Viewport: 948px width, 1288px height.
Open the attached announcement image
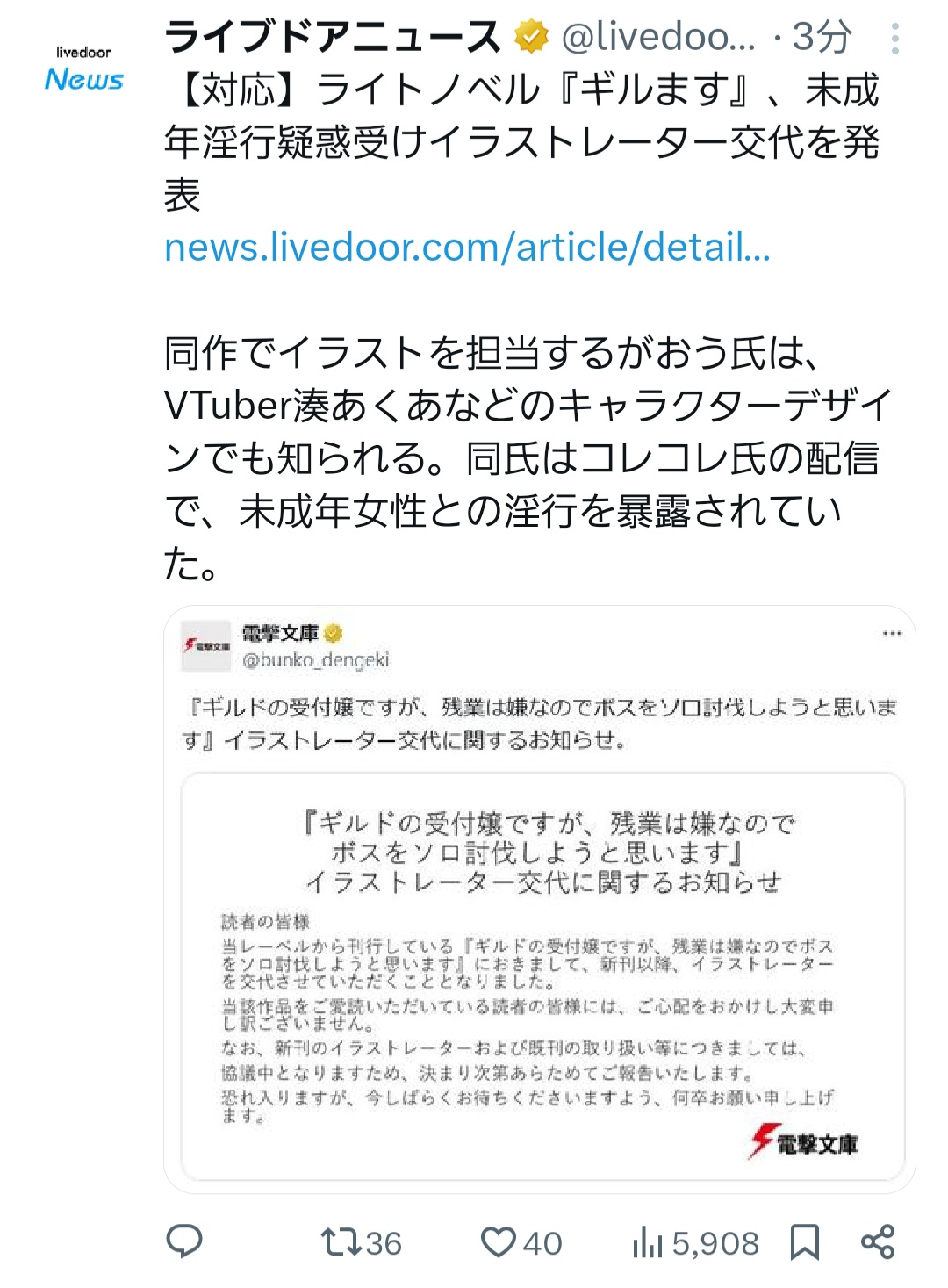coord(542,976)
